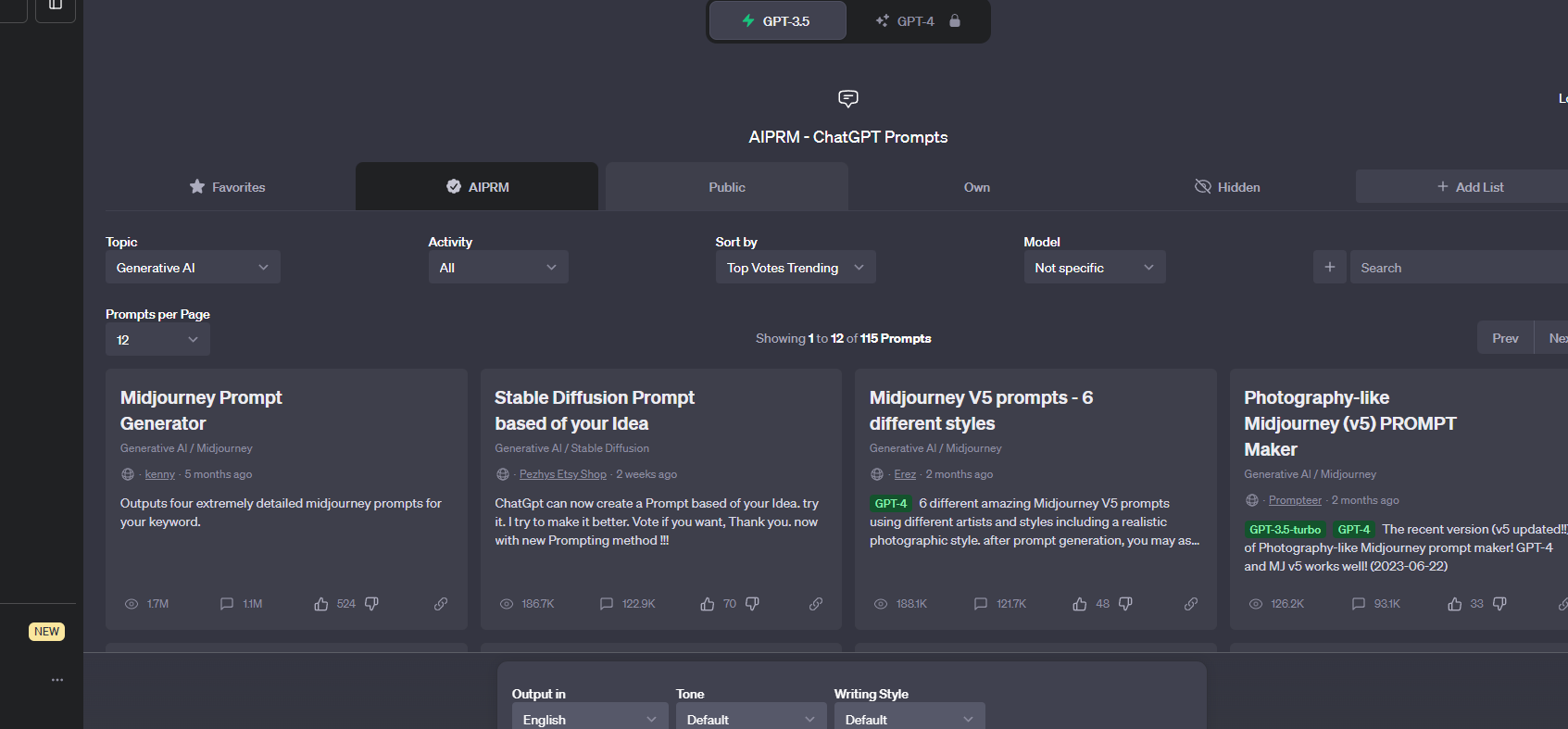1568x729 pixels.
Task: Open Midjourney V5 prompts - 6 different styles
Action: click(x=981, y=410)
